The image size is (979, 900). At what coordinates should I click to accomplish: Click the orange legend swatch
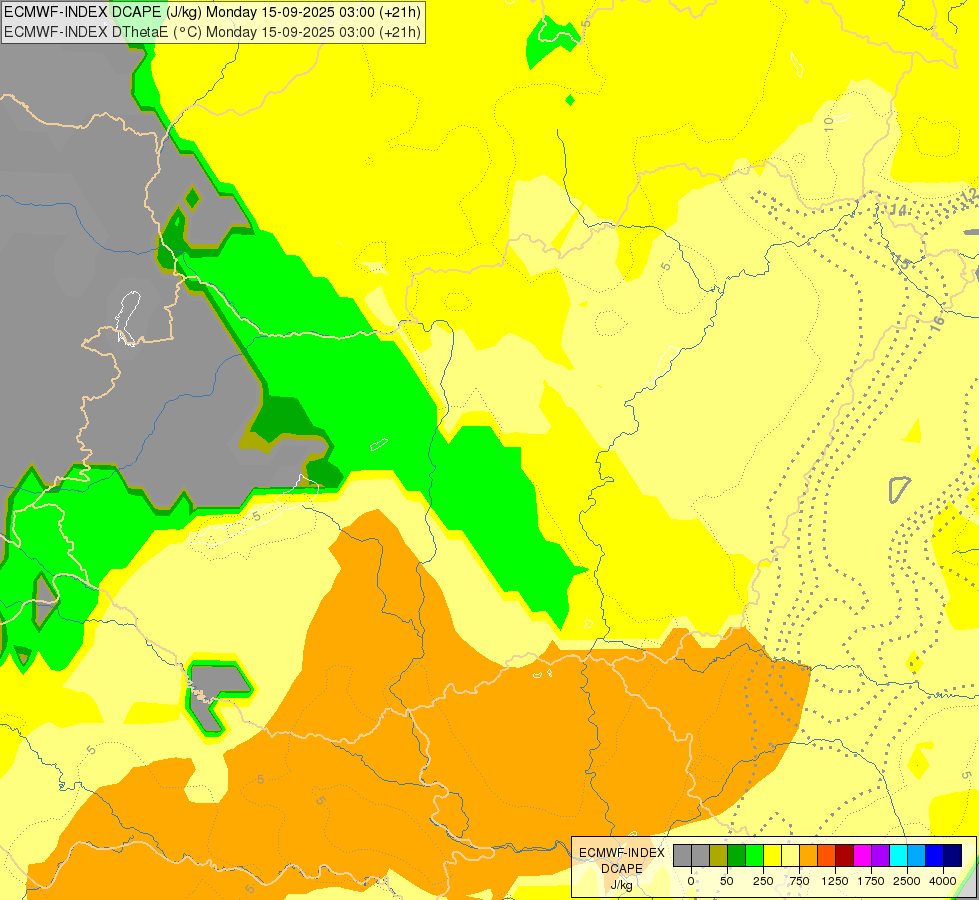[809, 855]
